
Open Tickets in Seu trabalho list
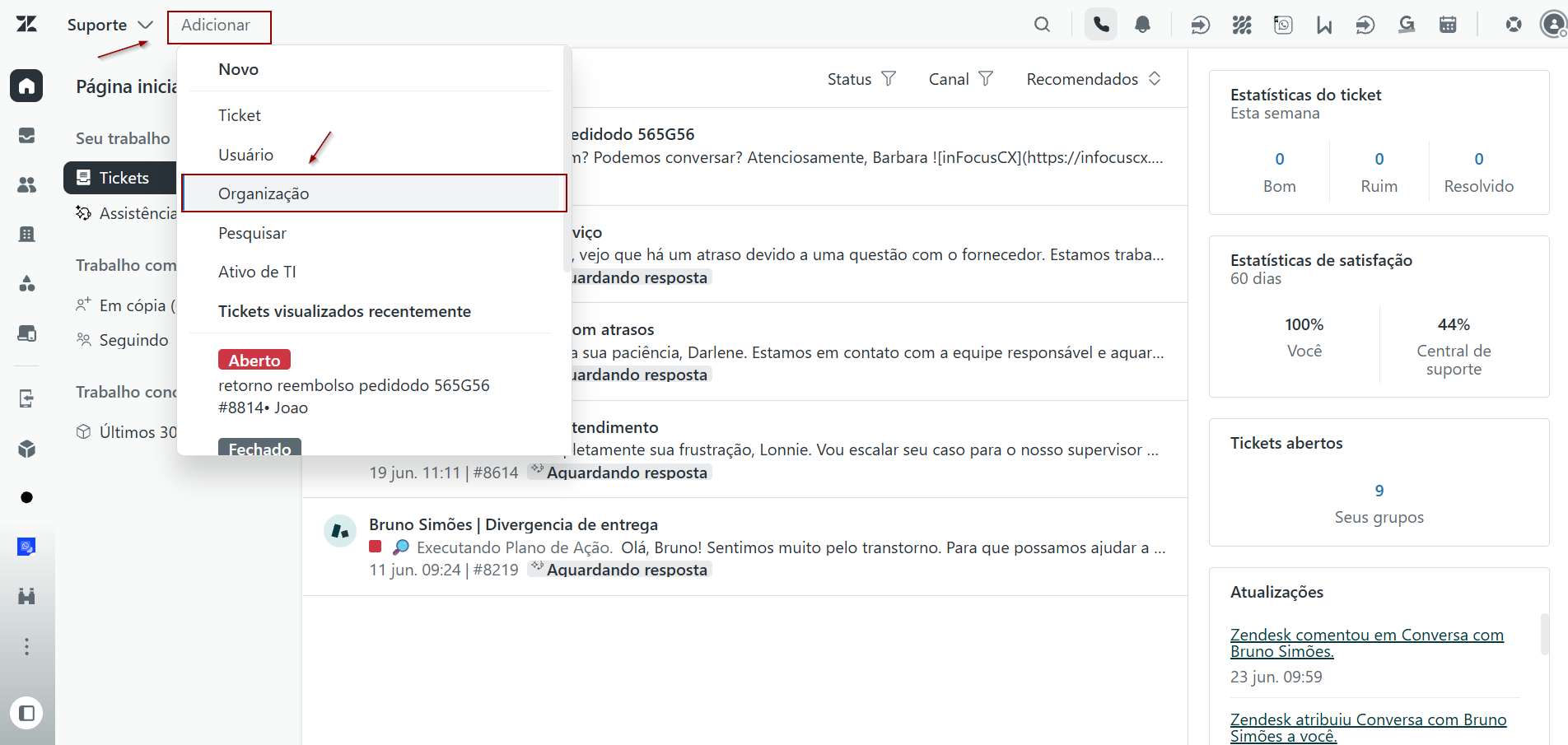click(x=121, y=178)
